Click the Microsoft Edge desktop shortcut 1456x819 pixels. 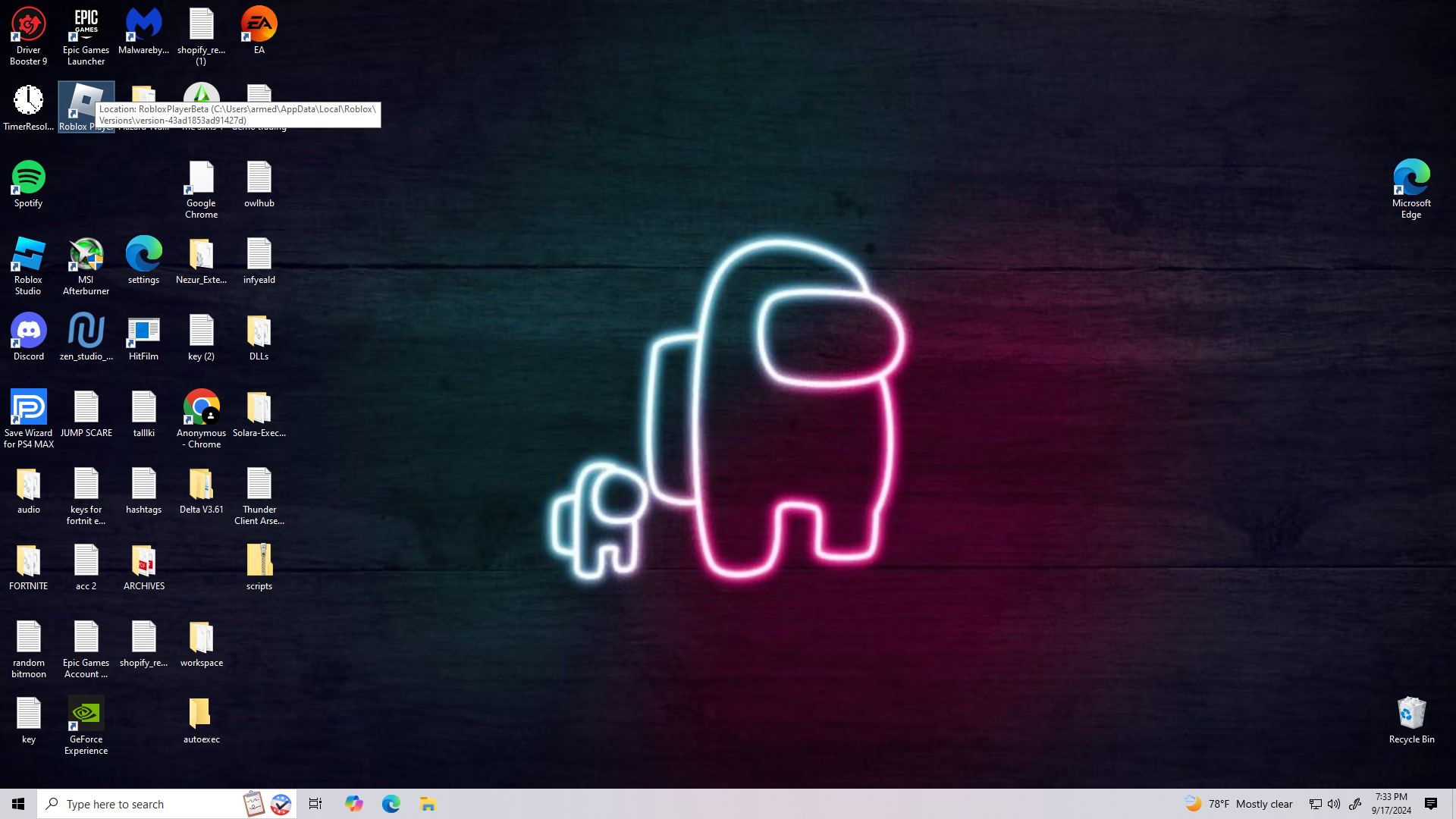1411,178
